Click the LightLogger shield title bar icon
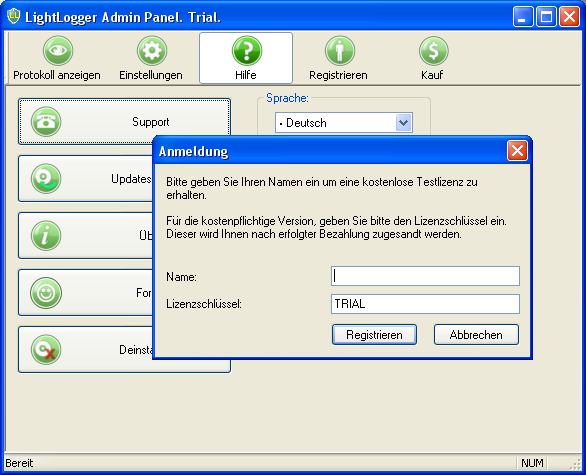The image size is (586, 475). click(x=13, y=16)
